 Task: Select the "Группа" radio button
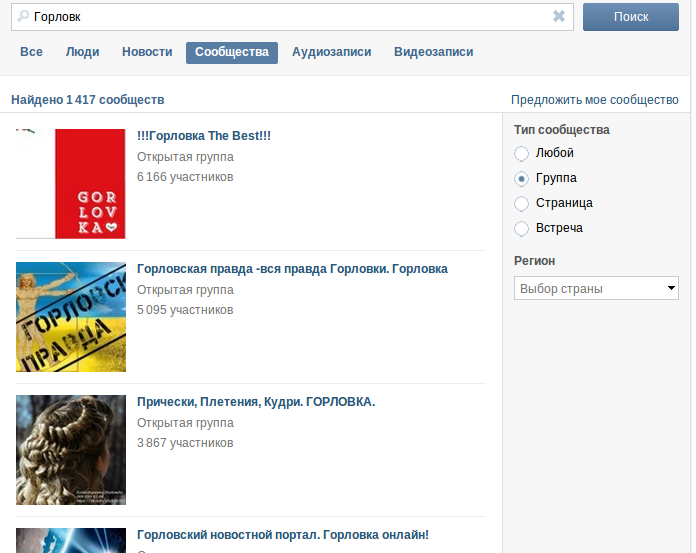click(522, 178)
